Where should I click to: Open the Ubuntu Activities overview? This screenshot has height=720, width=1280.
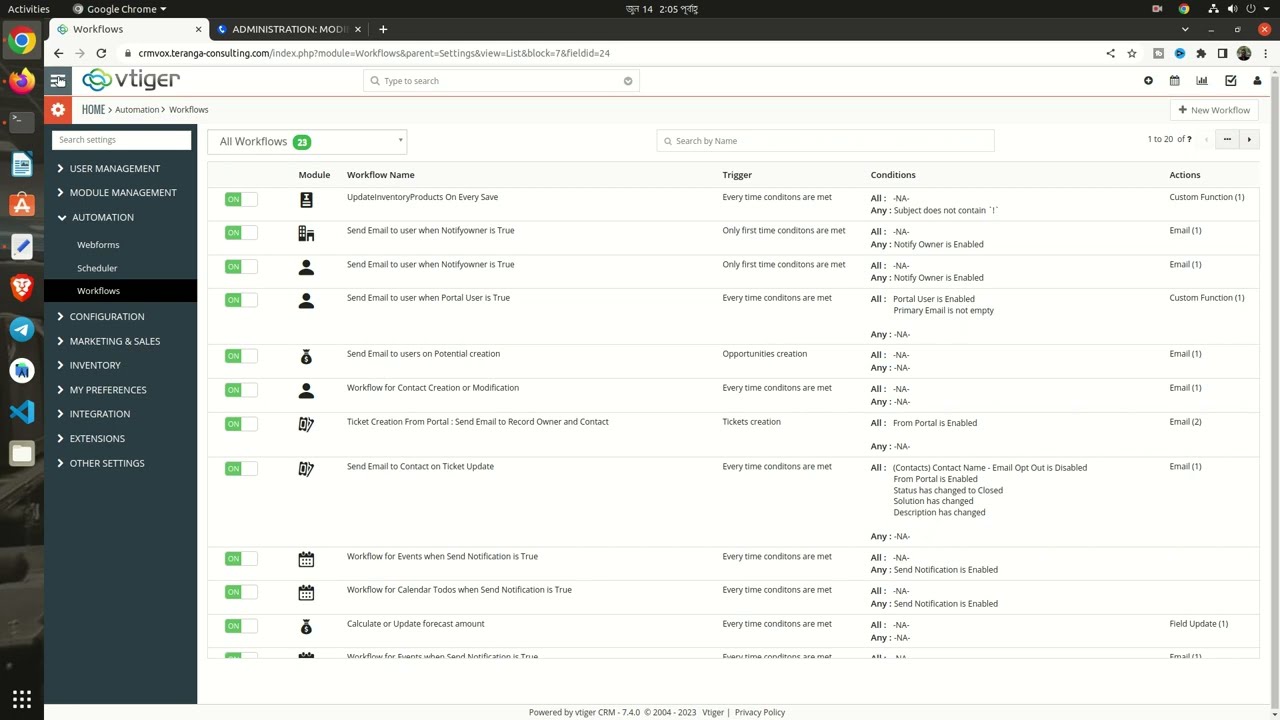pos(28,9)
